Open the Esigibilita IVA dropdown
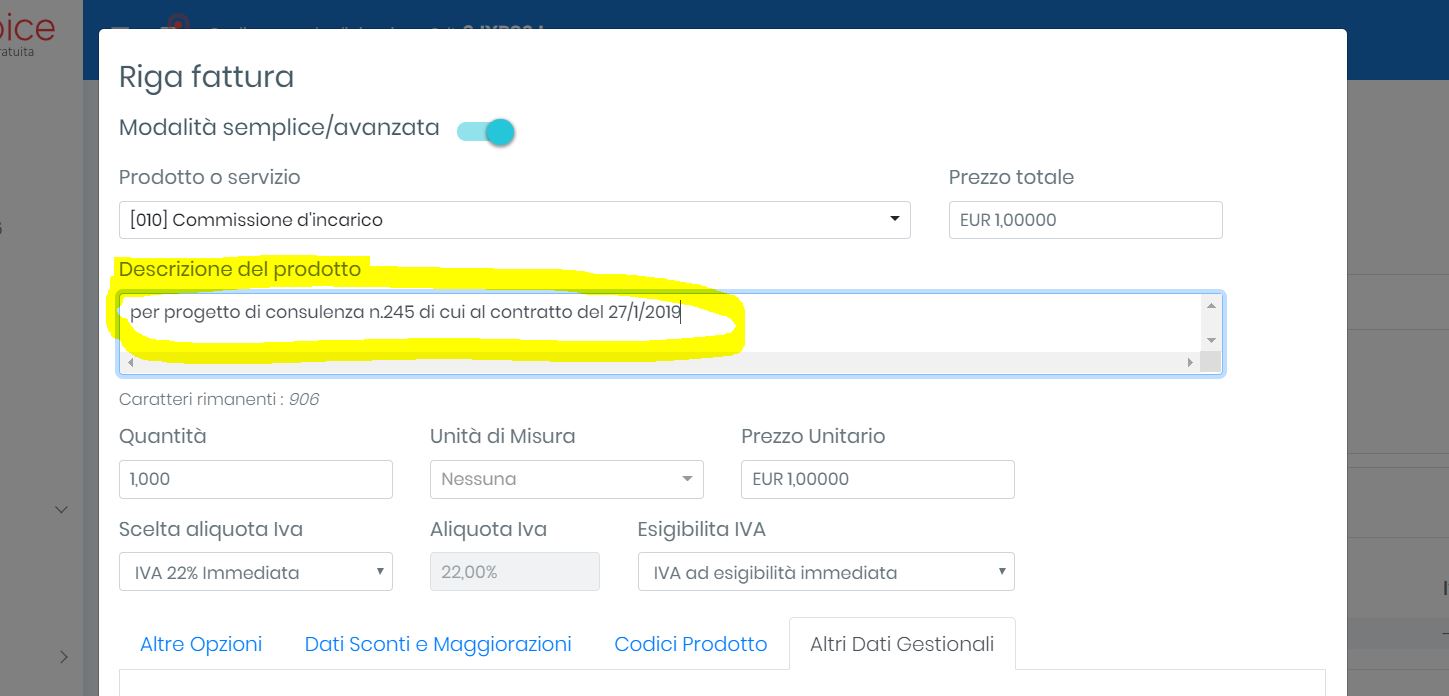The width and height of the screenshot is (1449, 696). click(x=826, y=572)
